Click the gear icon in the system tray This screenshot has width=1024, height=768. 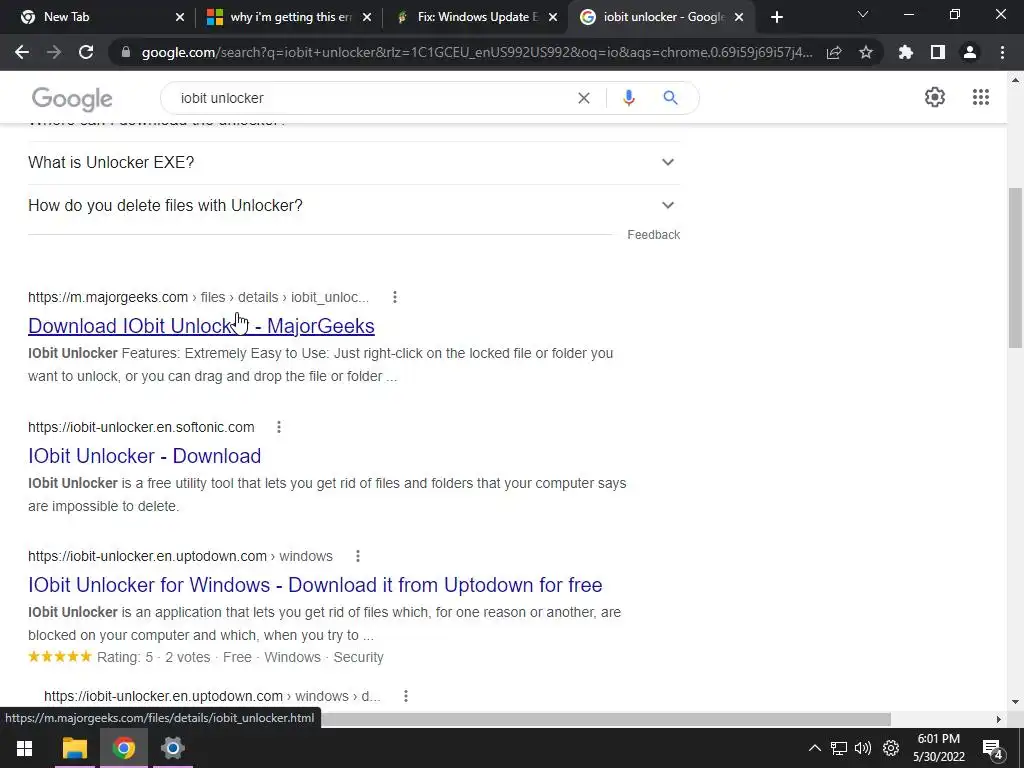[x=891, y=748]
